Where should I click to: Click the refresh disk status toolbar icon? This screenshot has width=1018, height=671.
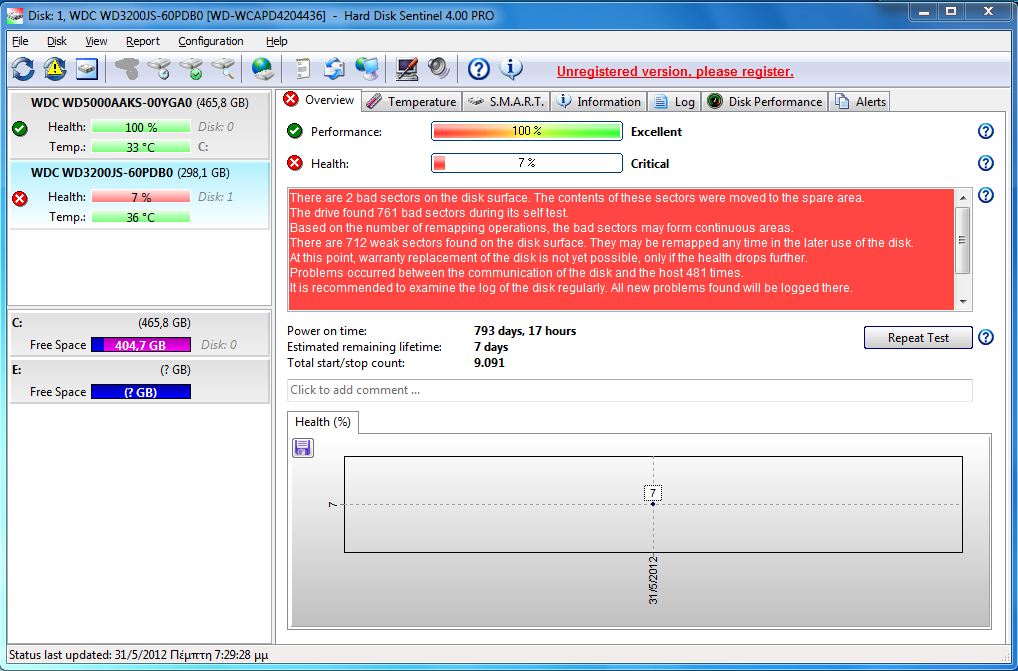tap(23, 69)
